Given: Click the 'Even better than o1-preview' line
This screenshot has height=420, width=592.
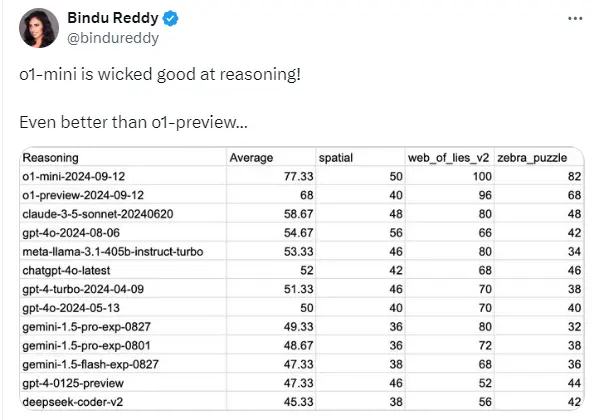Looking at the screenshot, I should [x=133, y=122].
